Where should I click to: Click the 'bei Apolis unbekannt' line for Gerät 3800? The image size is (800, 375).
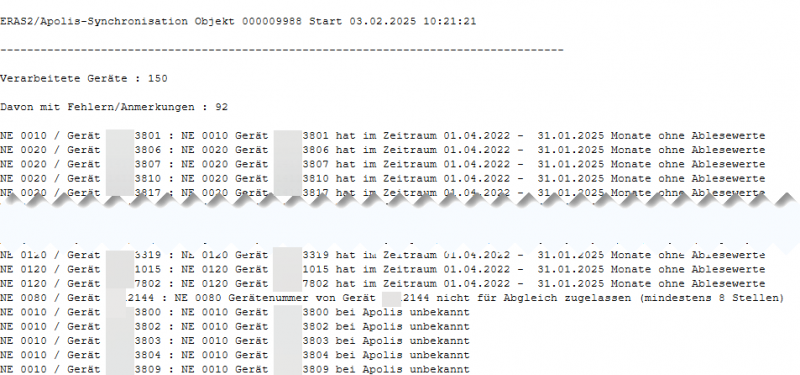(235, 312)
